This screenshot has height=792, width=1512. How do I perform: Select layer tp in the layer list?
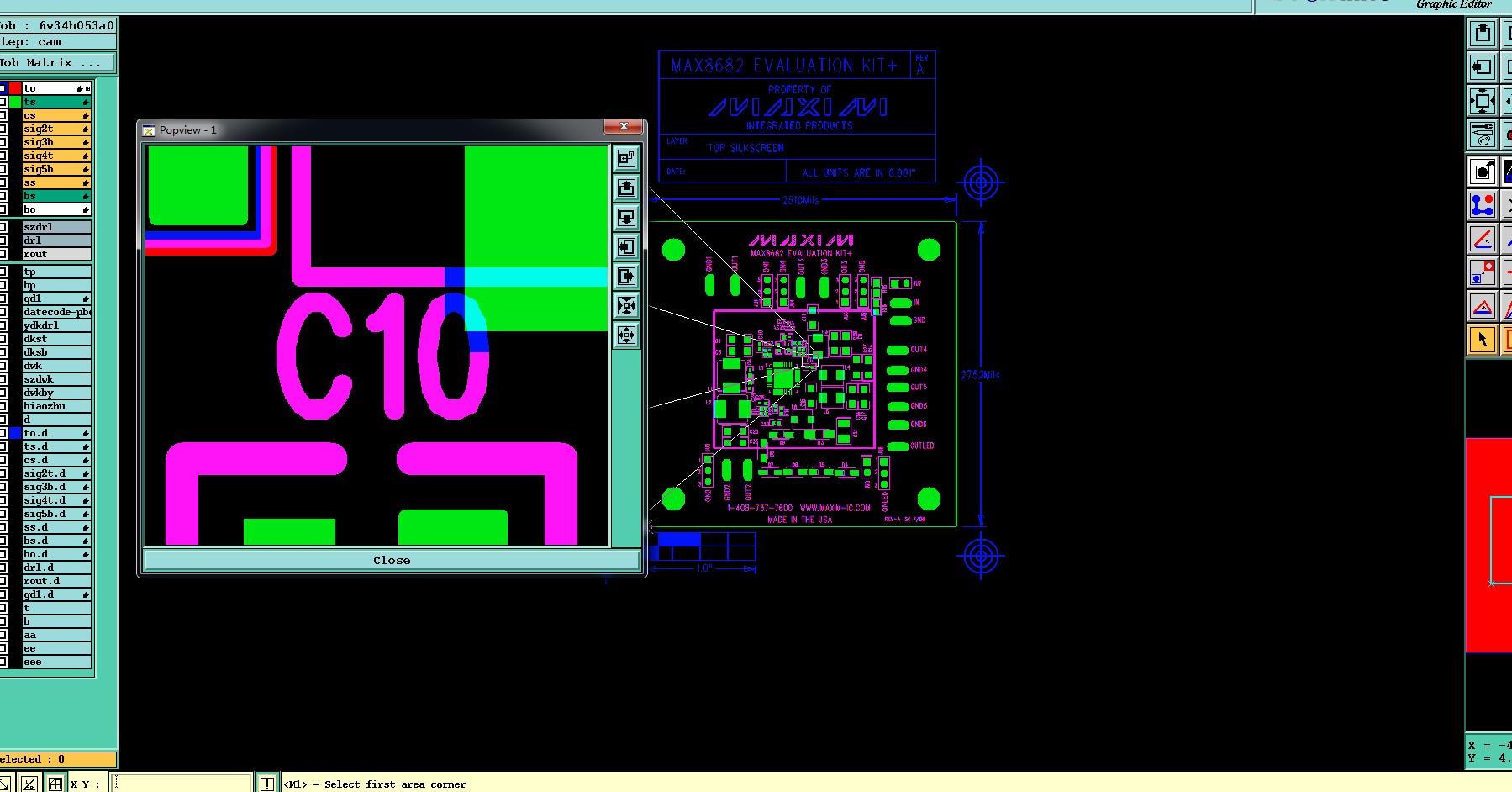[57, 272]
